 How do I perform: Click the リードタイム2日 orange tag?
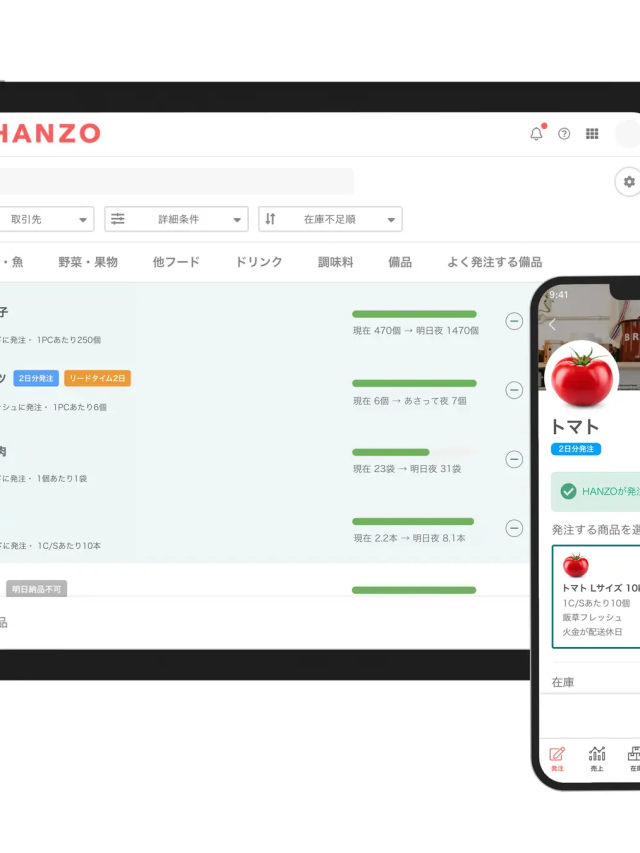click(98, 378)
